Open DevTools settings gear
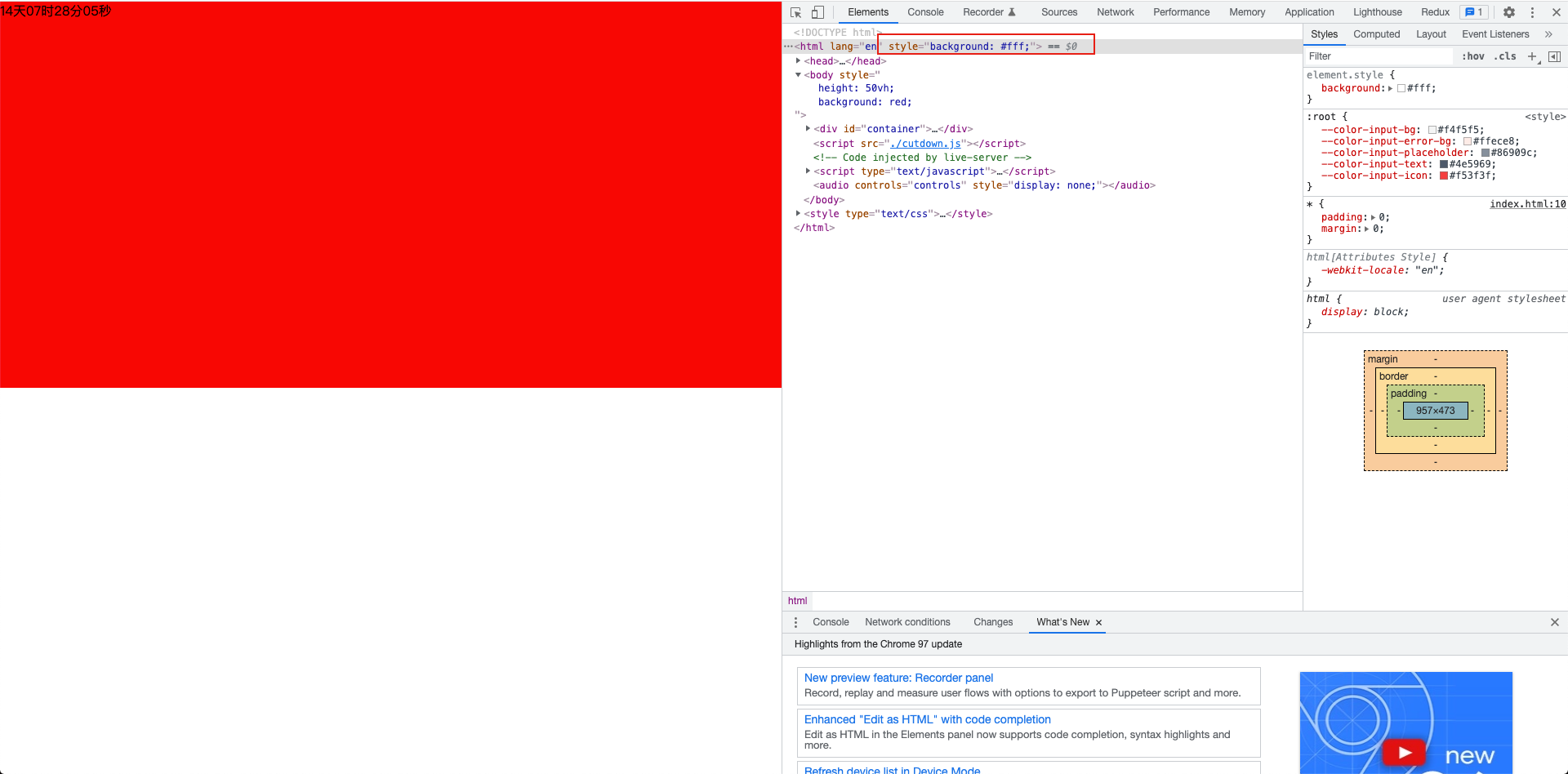 point(1509,12)
